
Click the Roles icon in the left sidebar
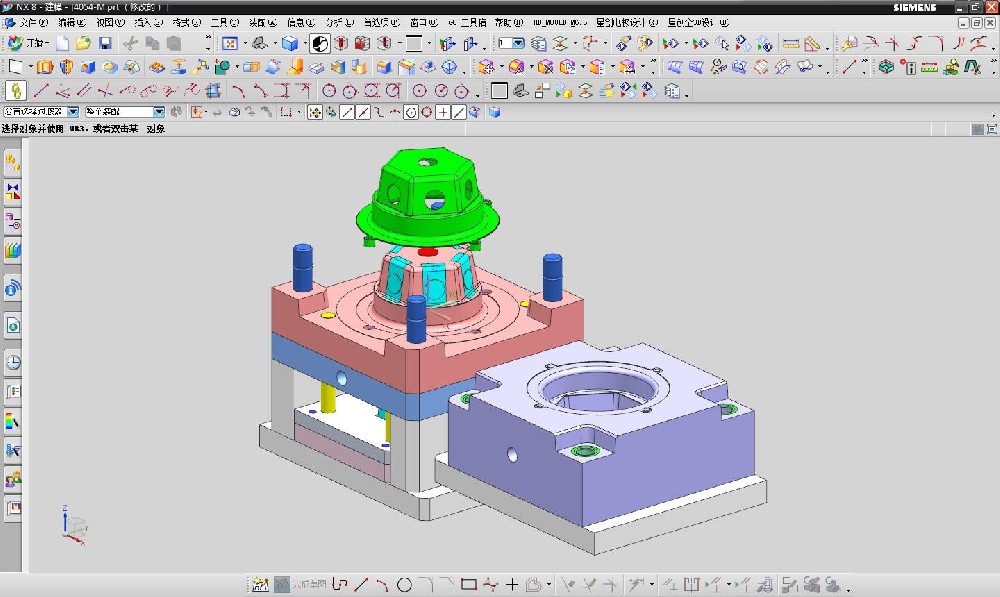(13, 481)
